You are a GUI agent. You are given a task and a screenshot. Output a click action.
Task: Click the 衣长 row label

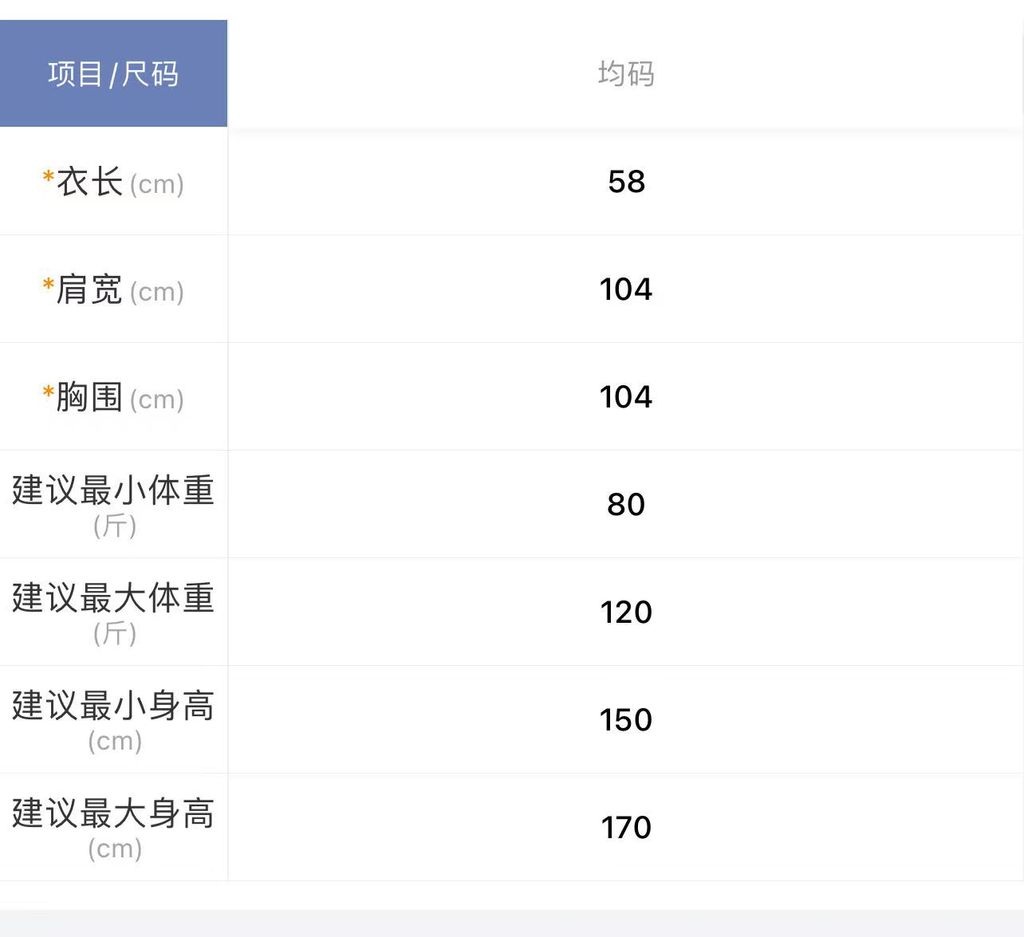[90, 183]
